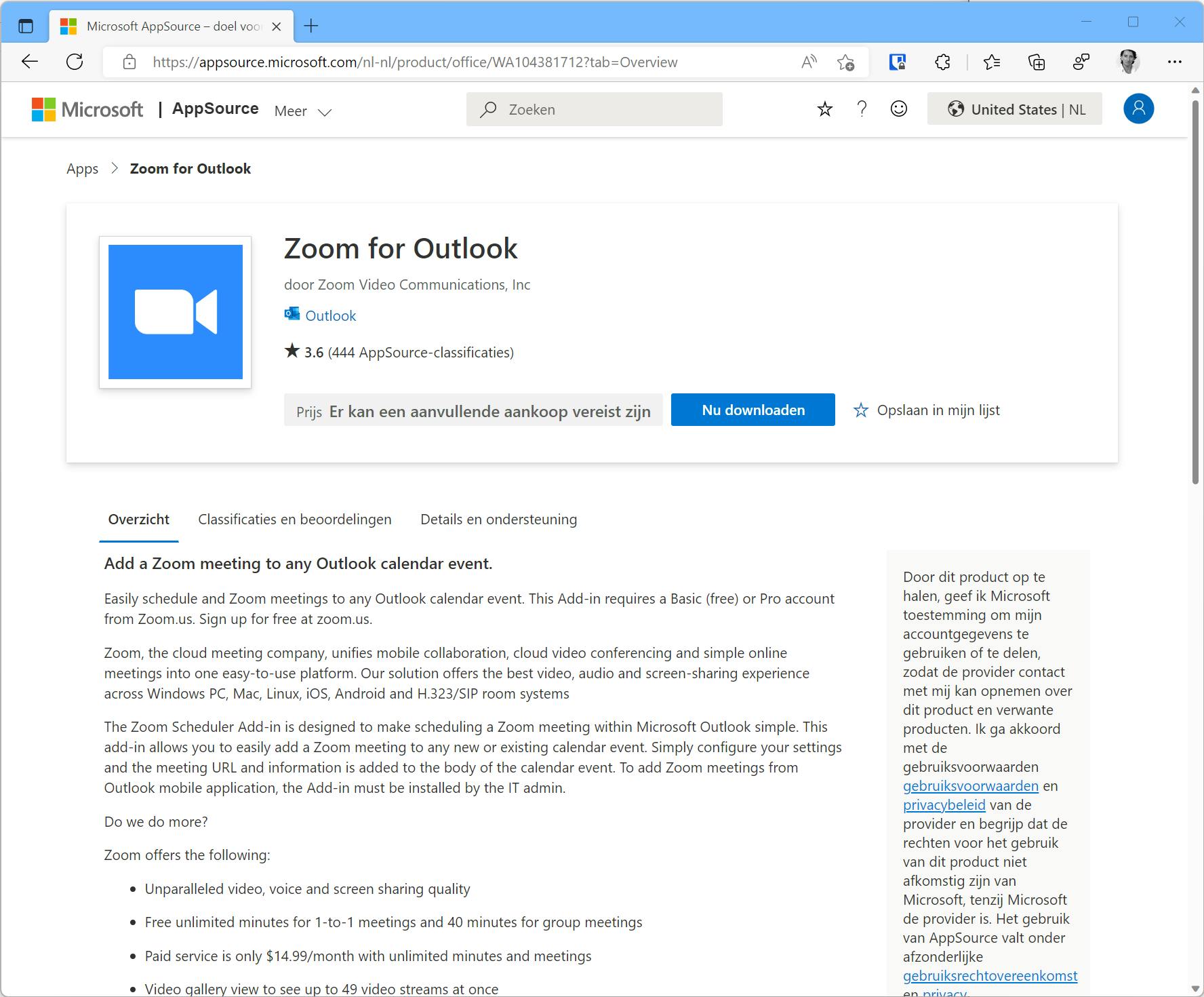1204x997 pixels.
Task: Open the AppSource home link
Action: tap(215, 109)
